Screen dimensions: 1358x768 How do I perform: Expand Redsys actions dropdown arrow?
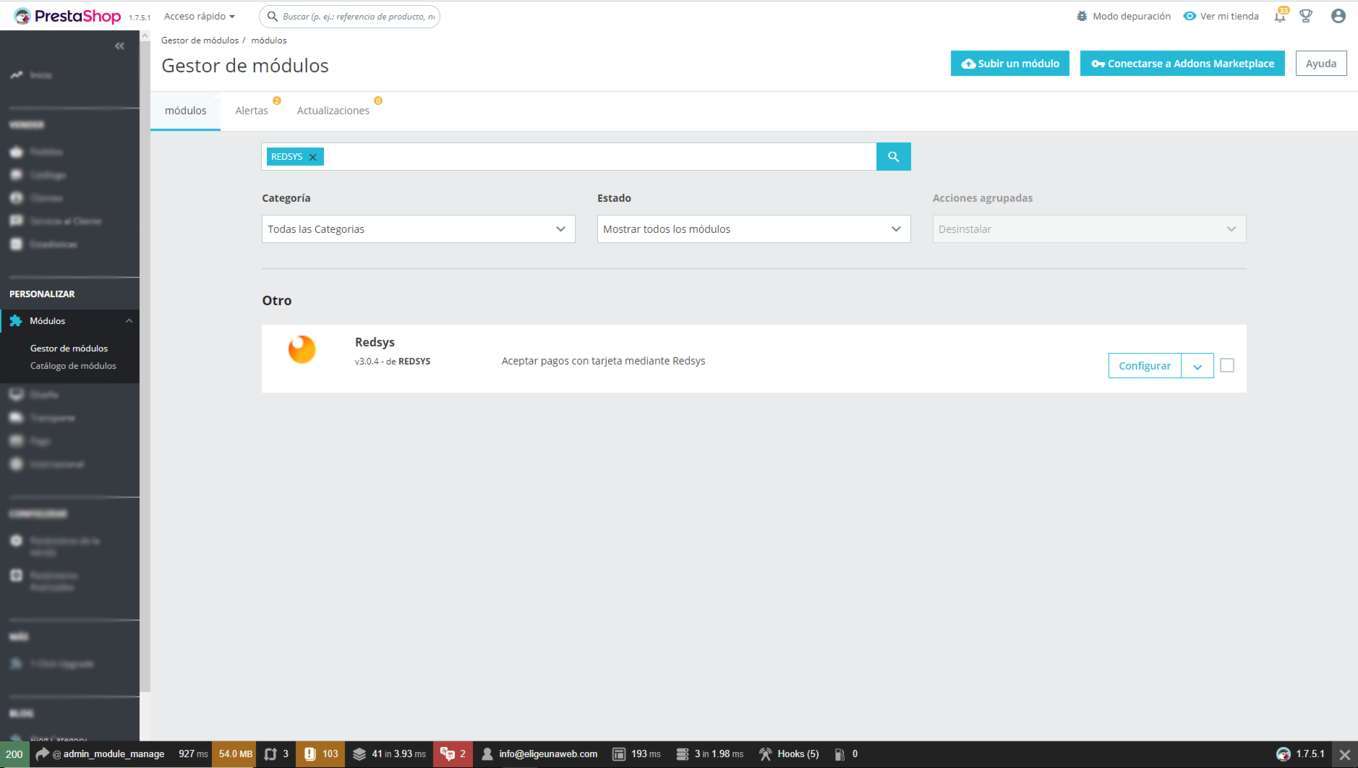coord(1197,367)
